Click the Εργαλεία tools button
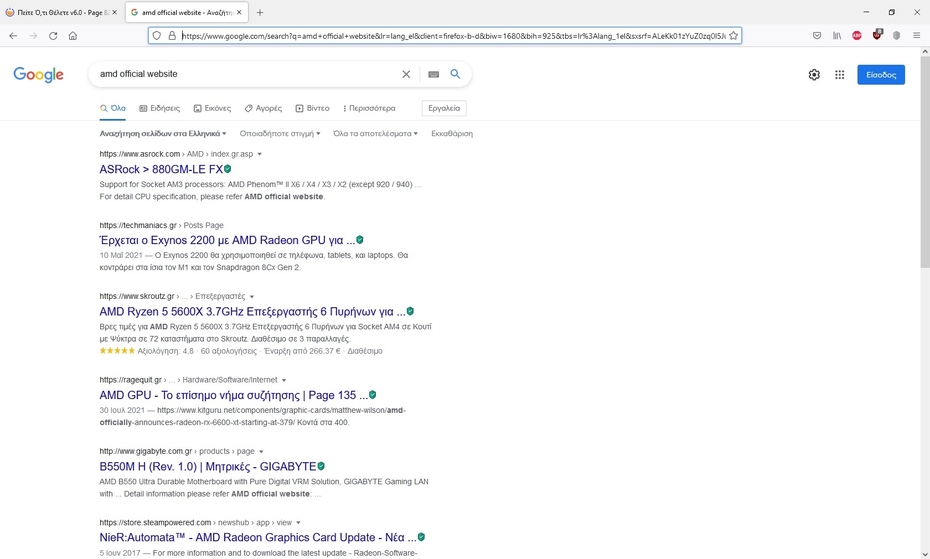Image resolution: width=930 pixels, height=559 pixels. point(444,108)
